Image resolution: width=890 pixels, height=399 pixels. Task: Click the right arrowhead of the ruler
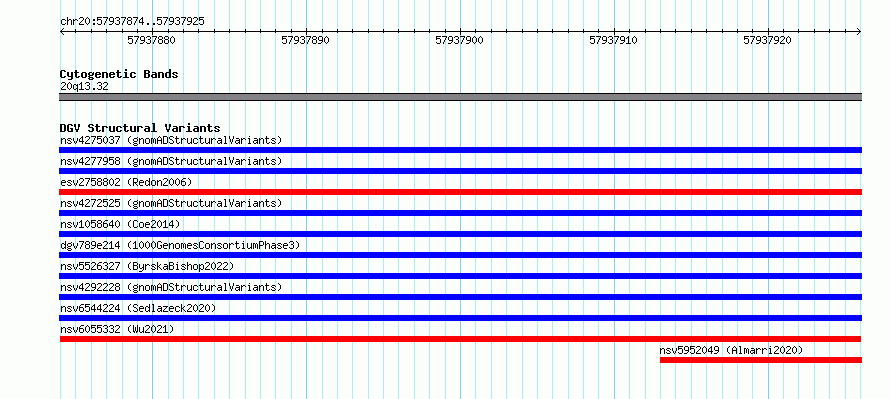click(x=859, y=32)
